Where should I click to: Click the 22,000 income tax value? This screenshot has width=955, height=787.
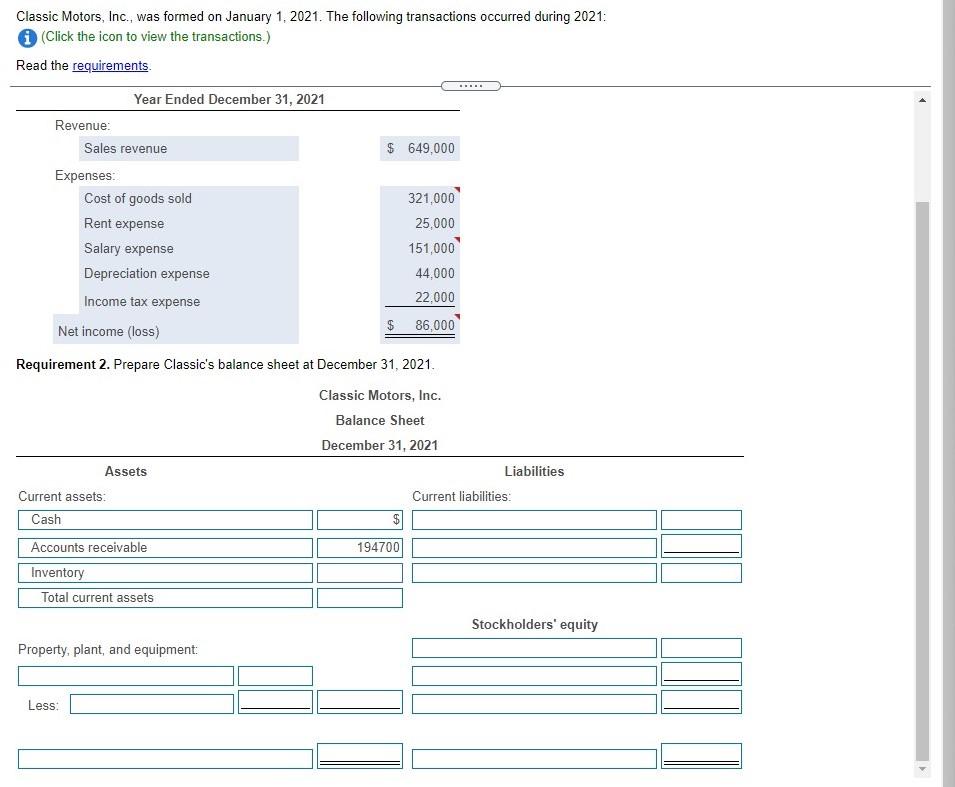[435, 297]
